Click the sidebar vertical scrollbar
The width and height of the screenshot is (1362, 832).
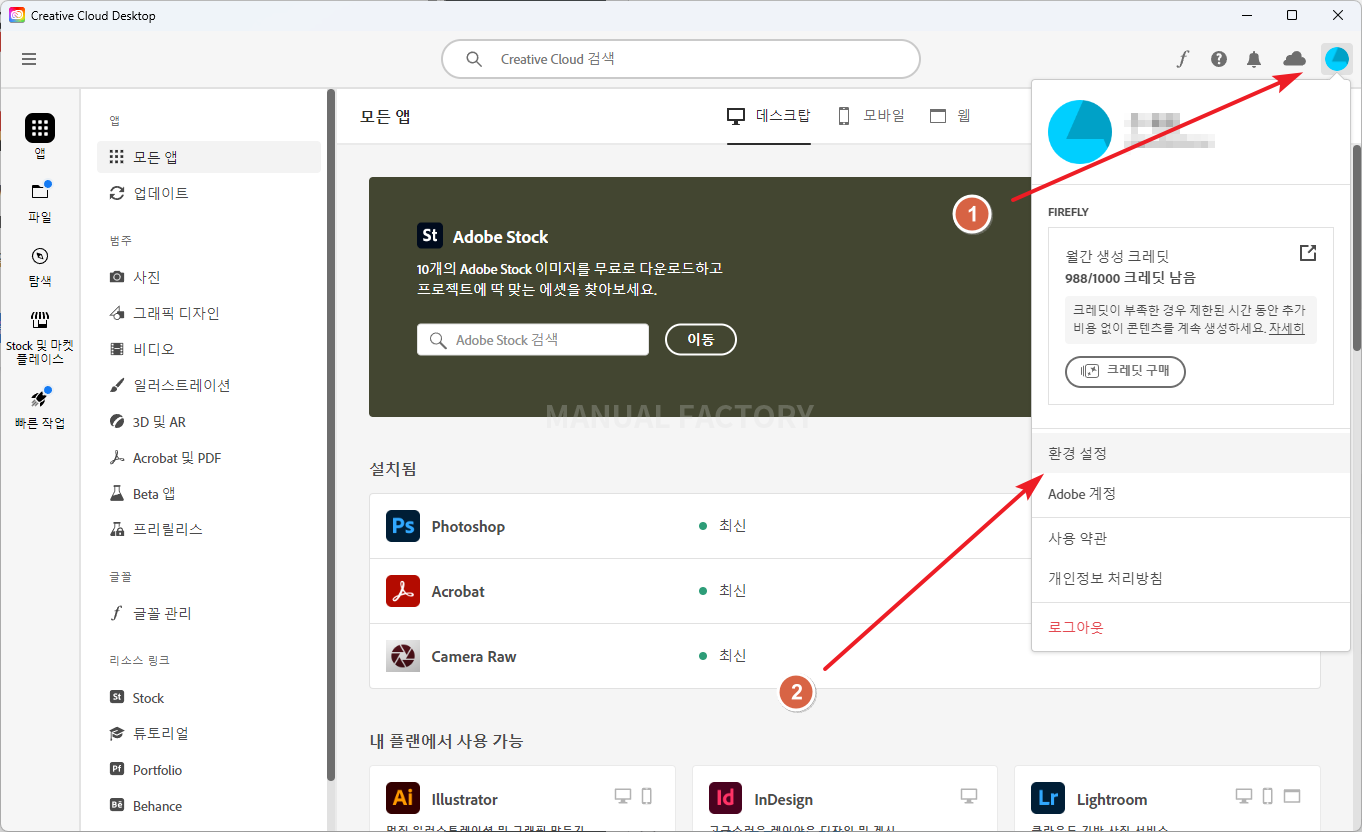(x=331, y=435)
